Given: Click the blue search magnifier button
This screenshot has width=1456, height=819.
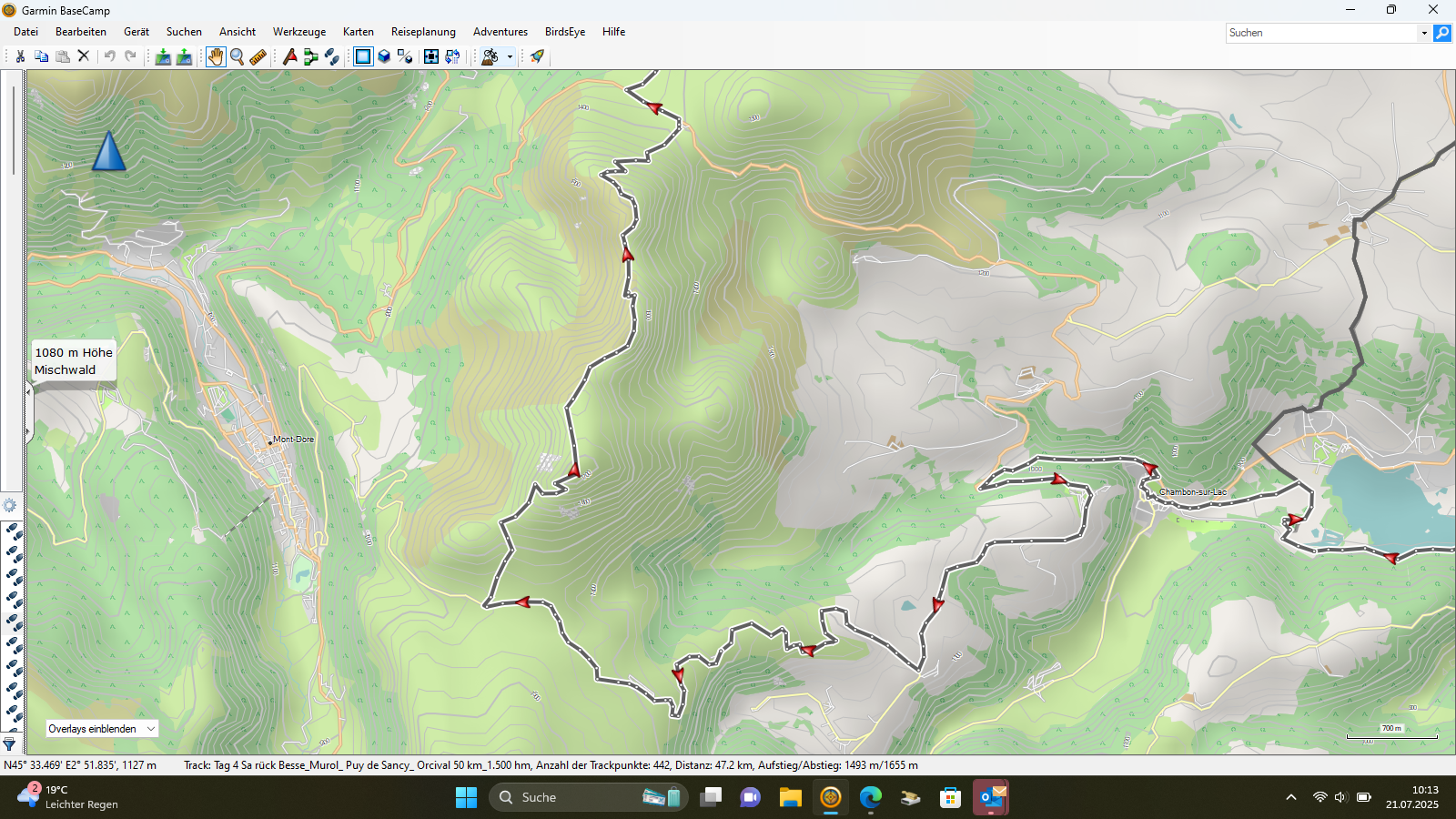Looking at the screenshot, I should 1442,33.
